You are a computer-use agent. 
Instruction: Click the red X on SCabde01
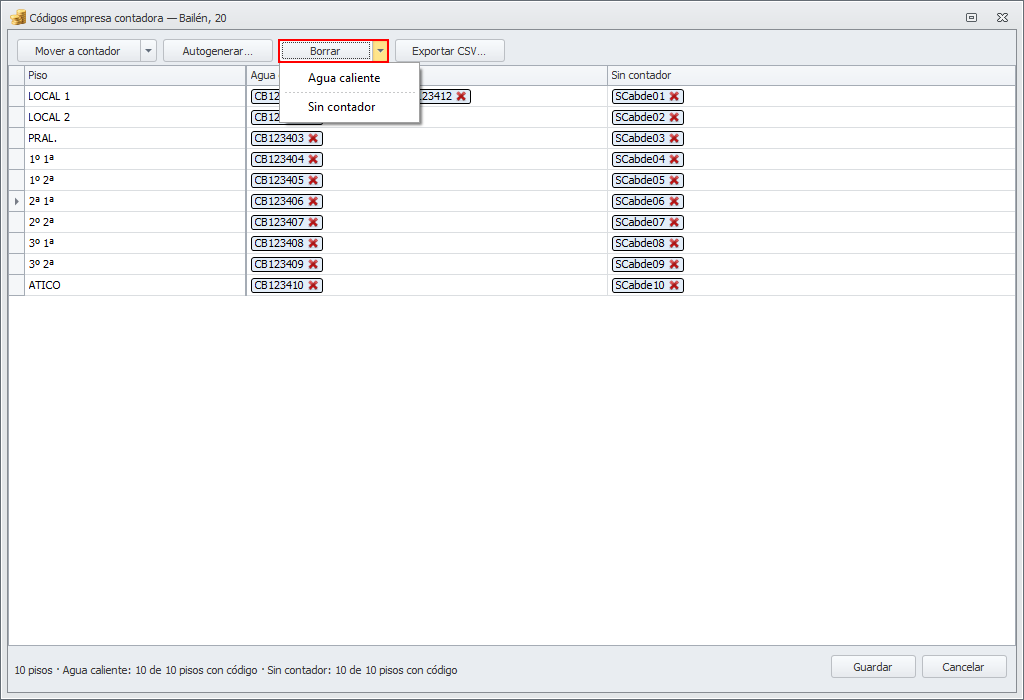pos(675,97)
